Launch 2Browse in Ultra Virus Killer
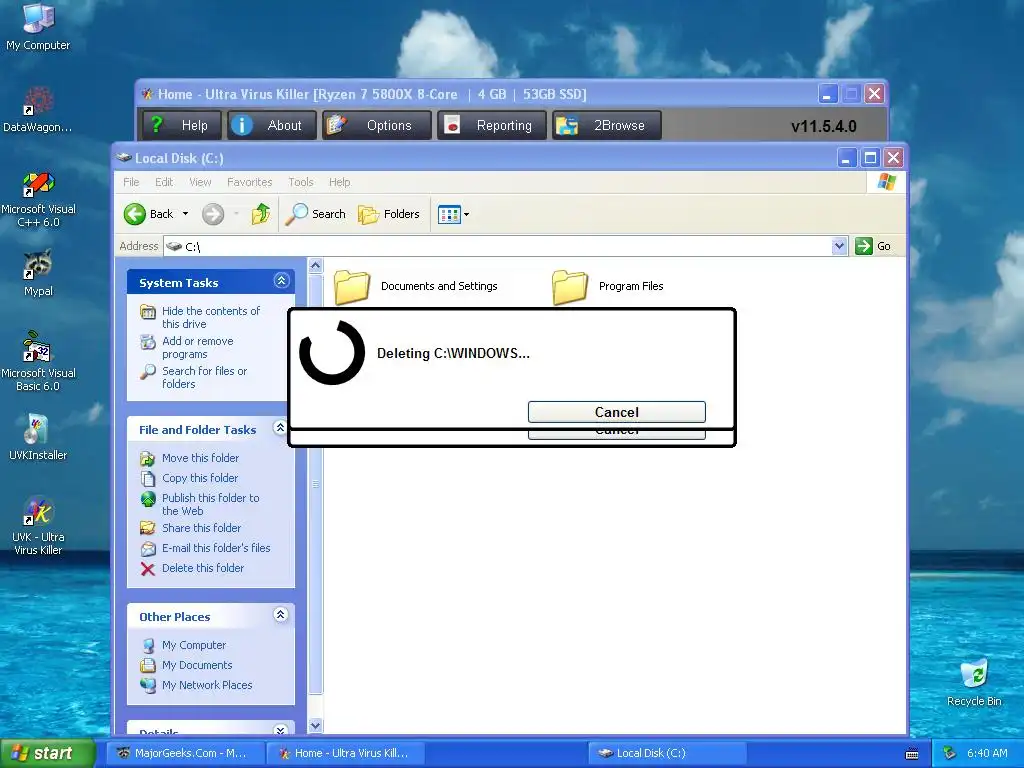This screenshot has width=1024, height=768. click(x=607, y=125)
